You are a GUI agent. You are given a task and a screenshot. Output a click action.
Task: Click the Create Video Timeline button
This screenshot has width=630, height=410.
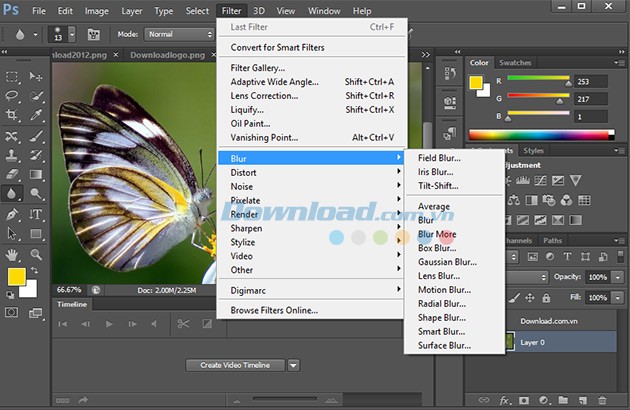[x=235, y=365]
